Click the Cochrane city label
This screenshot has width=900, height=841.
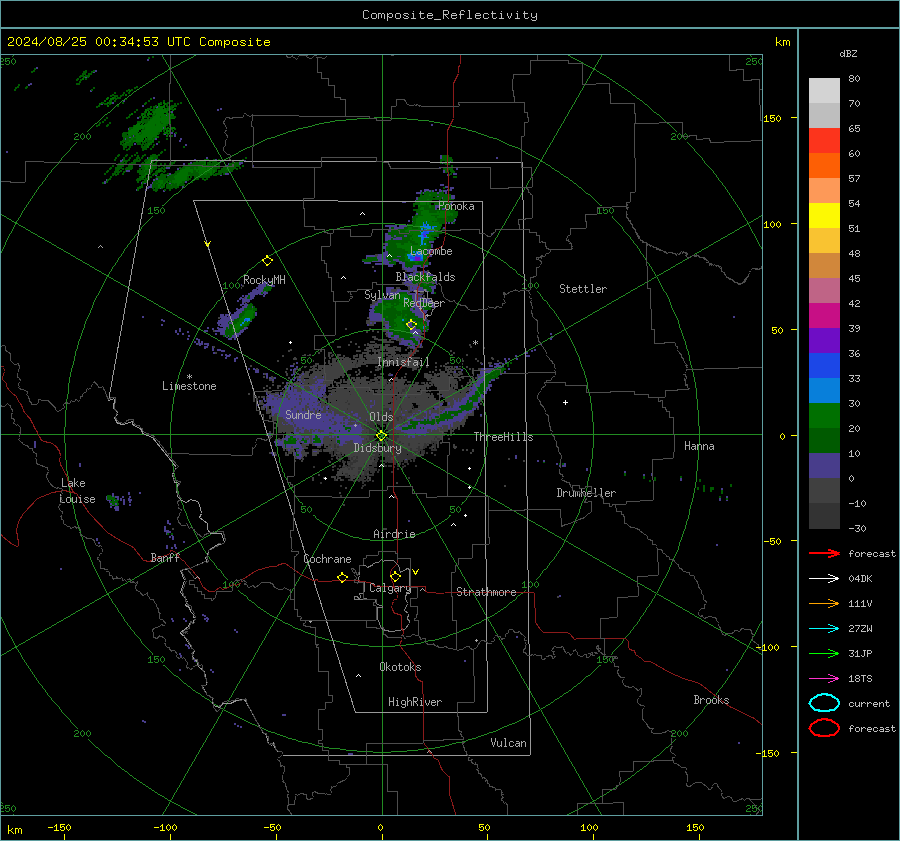(327, 559)
